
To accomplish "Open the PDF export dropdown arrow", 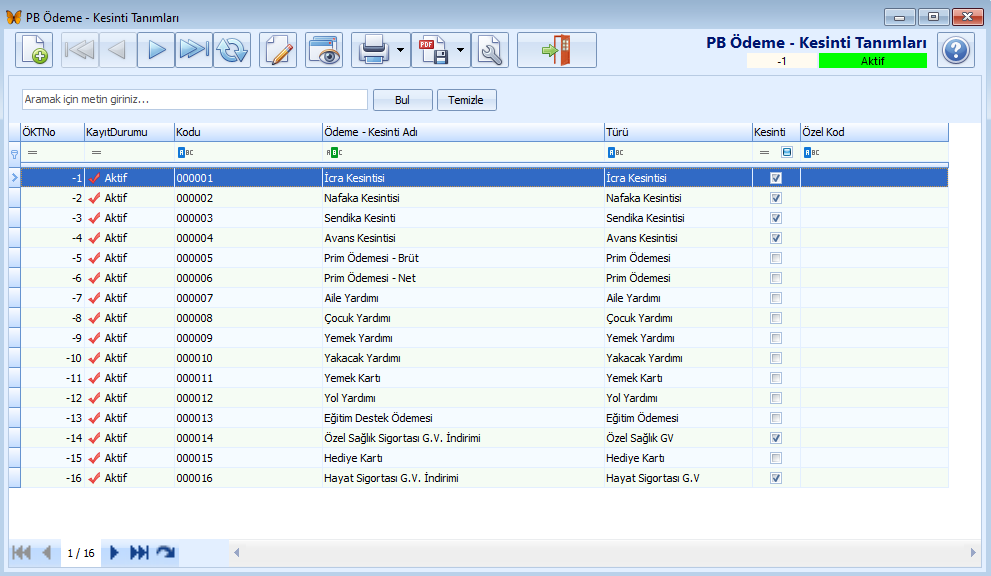I will [461, 50].
